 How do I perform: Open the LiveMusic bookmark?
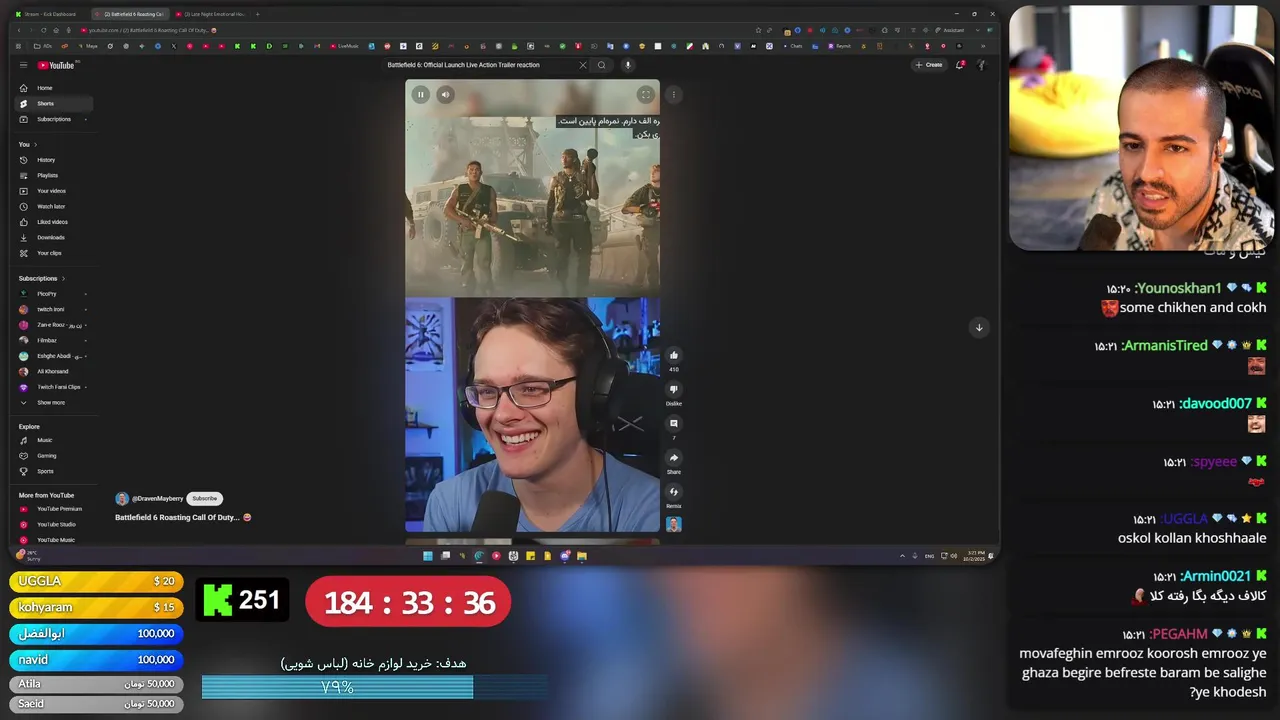coord(345,46)
